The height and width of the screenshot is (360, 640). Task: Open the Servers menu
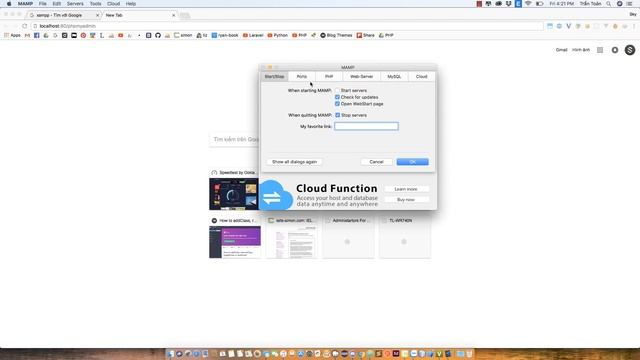pos(75,4)
